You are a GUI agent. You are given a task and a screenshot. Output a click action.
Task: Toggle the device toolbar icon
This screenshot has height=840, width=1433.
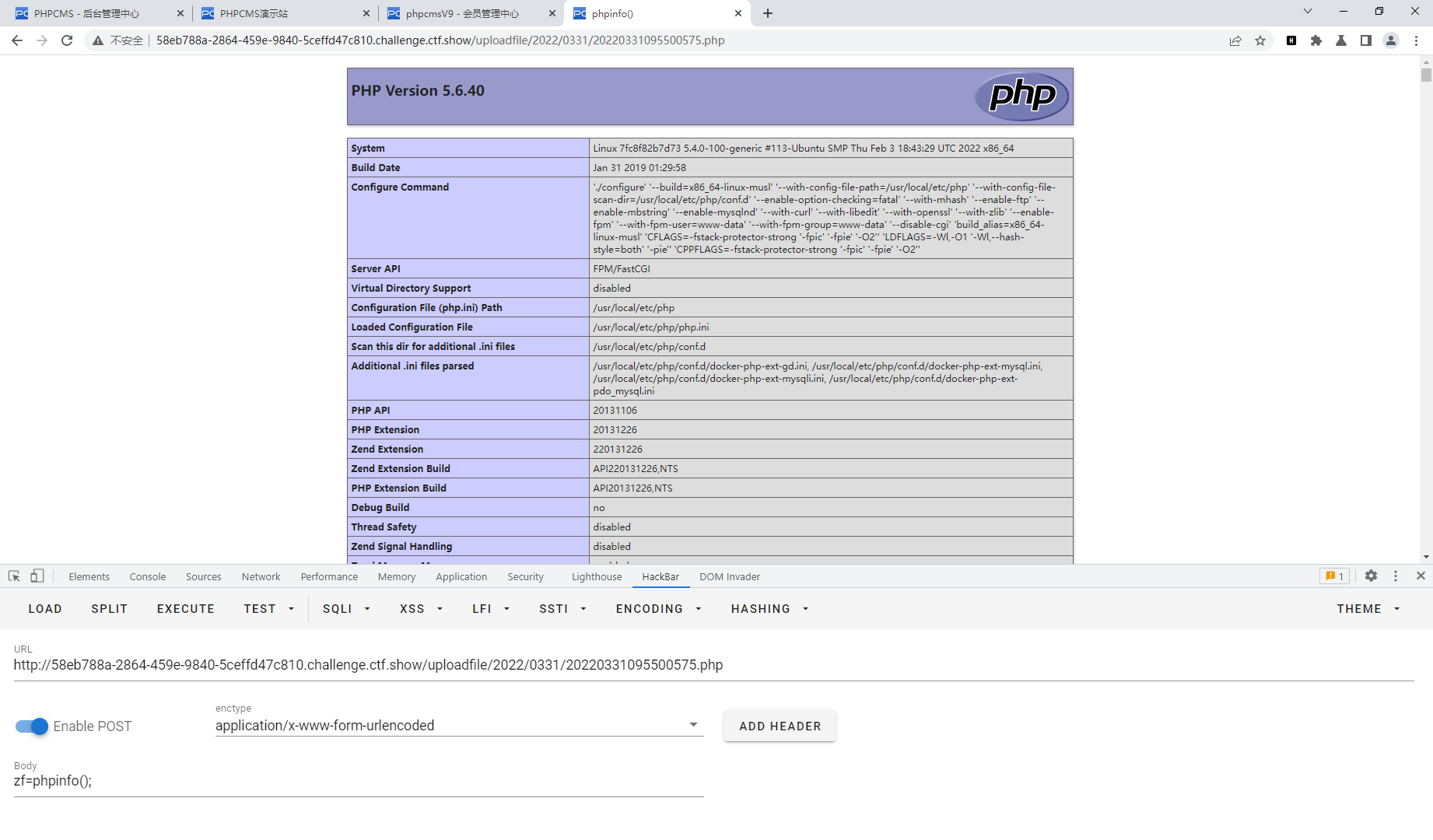coord(37,576)
